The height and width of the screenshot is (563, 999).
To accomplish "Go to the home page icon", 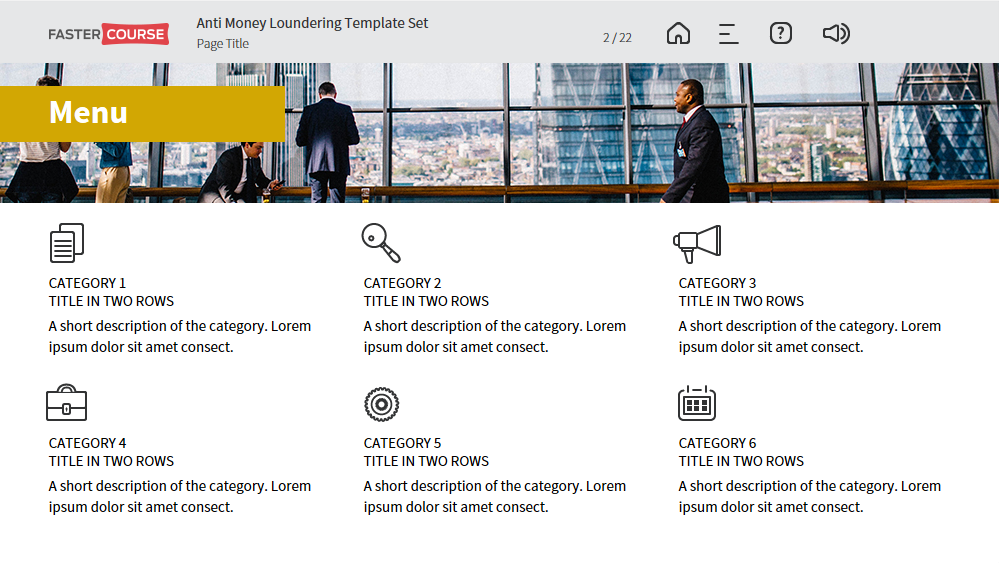I will coord(678,33).
